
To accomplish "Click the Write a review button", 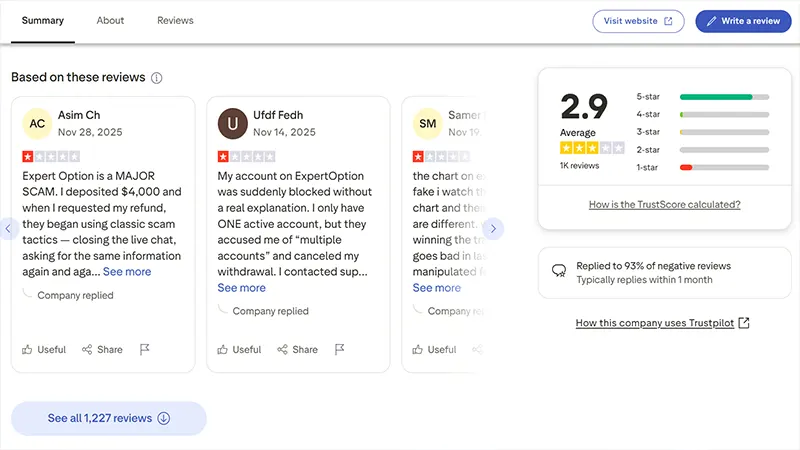I will (743, 21).
